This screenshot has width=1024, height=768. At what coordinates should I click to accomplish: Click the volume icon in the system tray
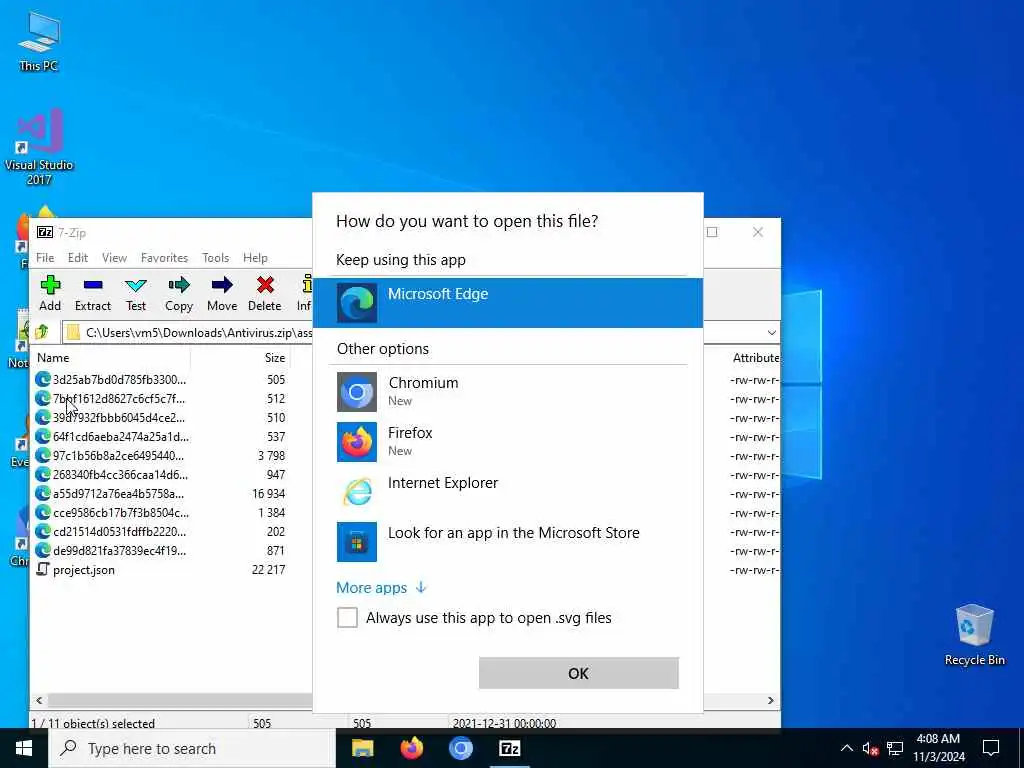(870, 748)
